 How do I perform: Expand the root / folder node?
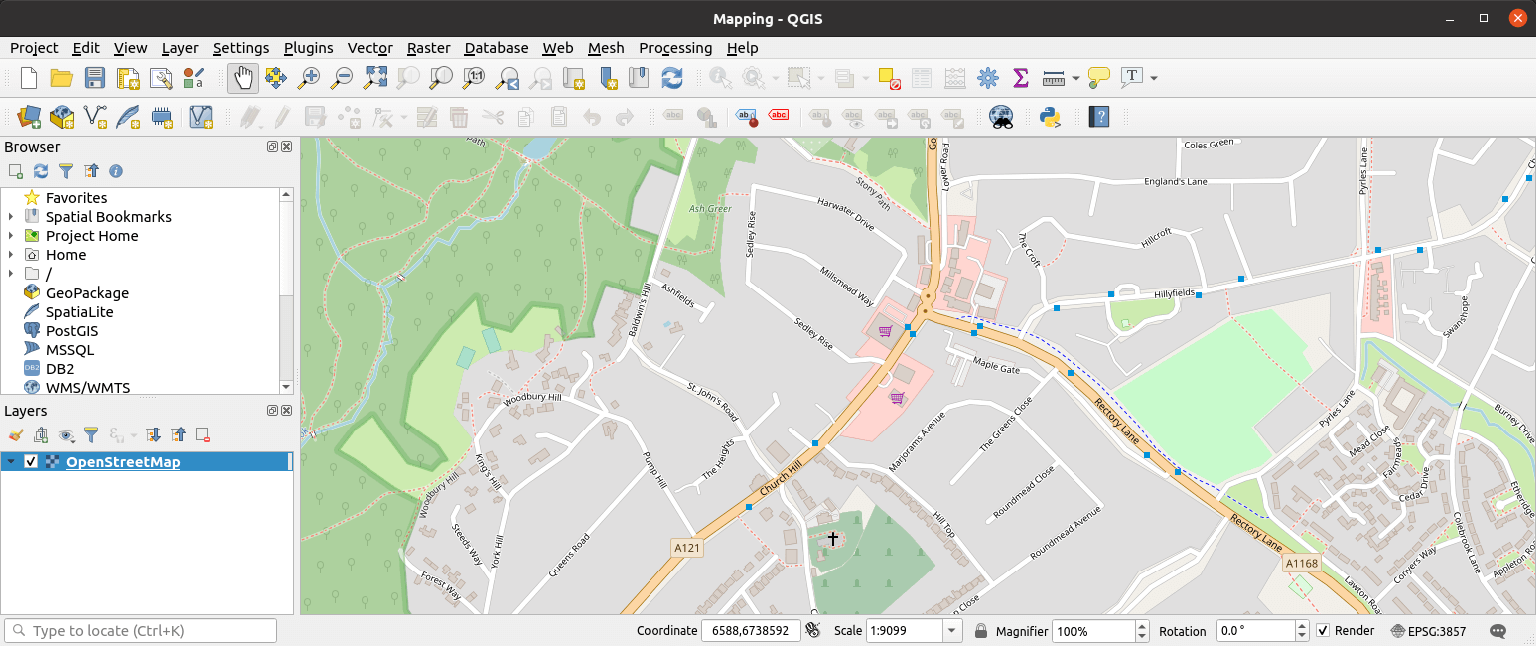(11, 274)
